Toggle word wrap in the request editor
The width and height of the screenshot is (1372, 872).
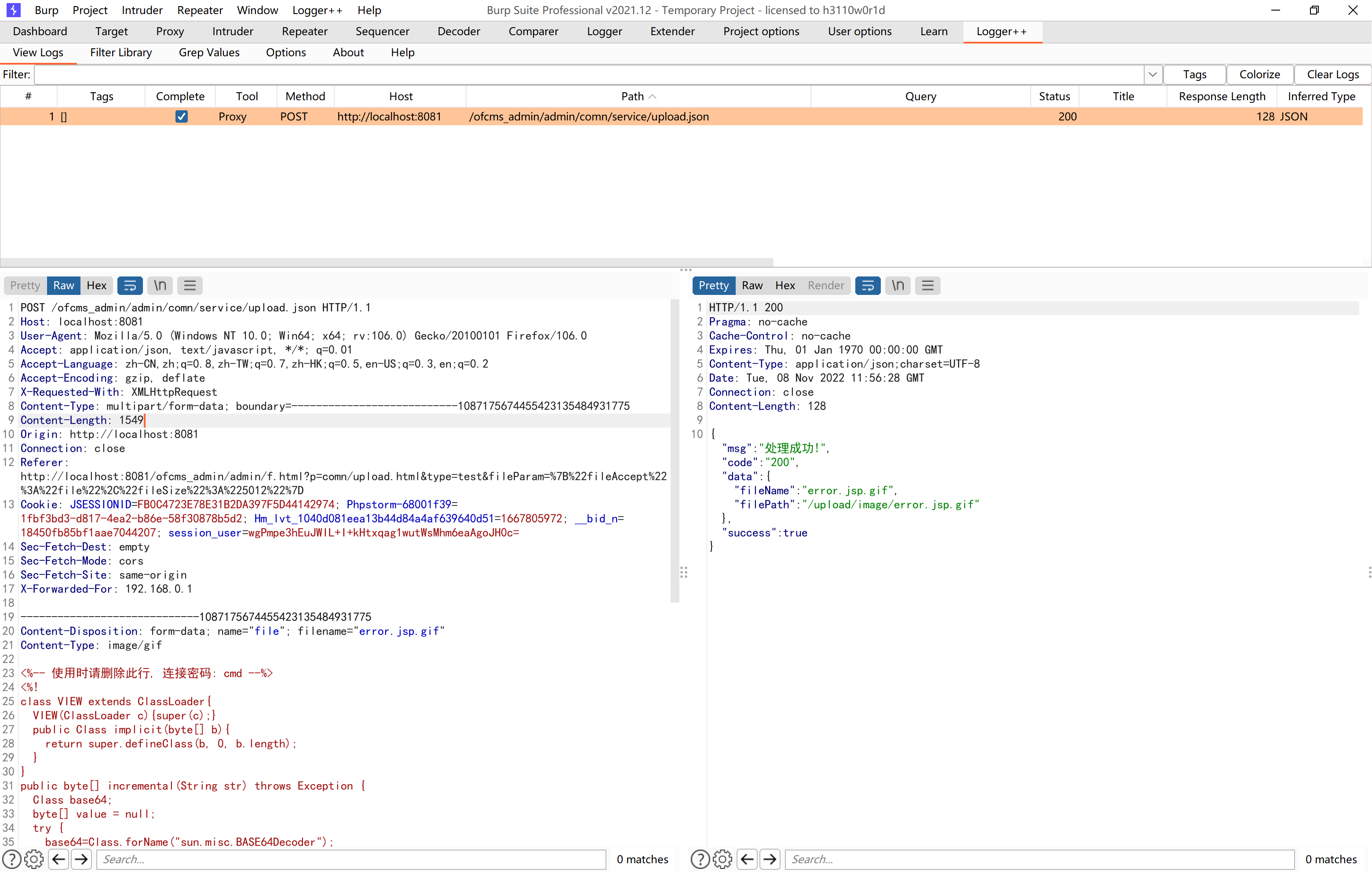(130, 285)
